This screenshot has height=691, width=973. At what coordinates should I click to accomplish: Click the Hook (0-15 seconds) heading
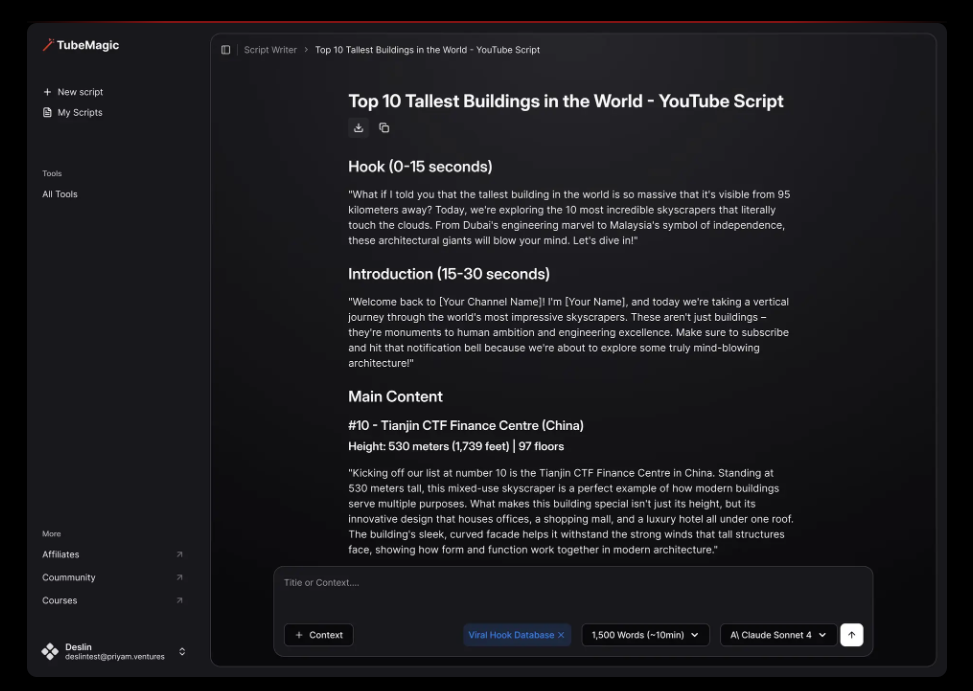coord(420,167)
